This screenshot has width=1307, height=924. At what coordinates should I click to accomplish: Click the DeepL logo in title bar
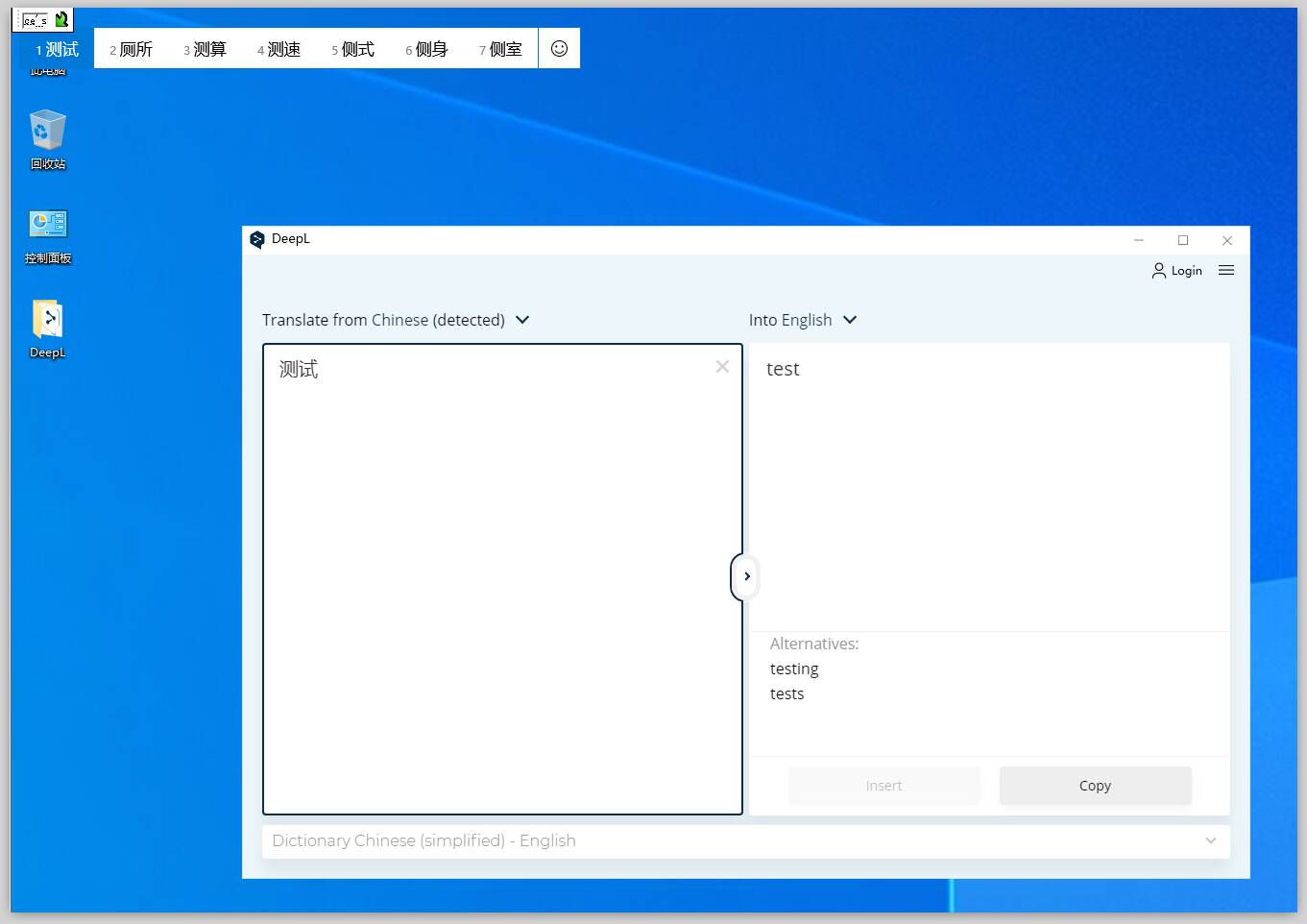(256, 240)
